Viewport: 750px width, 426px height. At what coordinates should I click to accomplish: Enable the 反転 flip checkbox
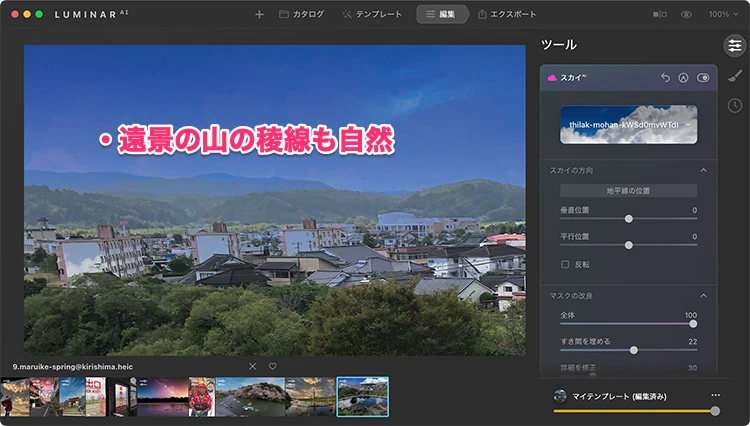pos(566,264)
